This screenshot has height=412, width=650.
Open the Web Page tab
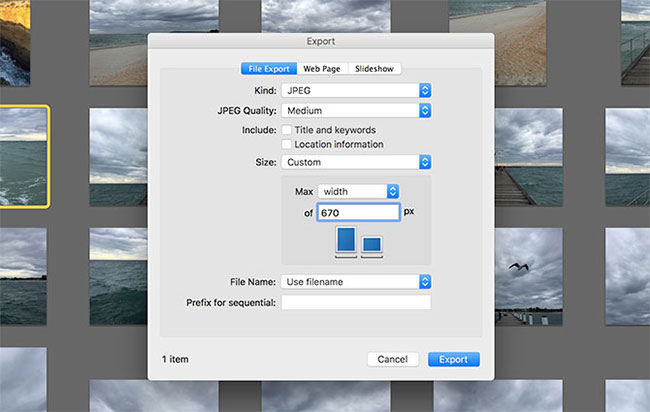322,69
